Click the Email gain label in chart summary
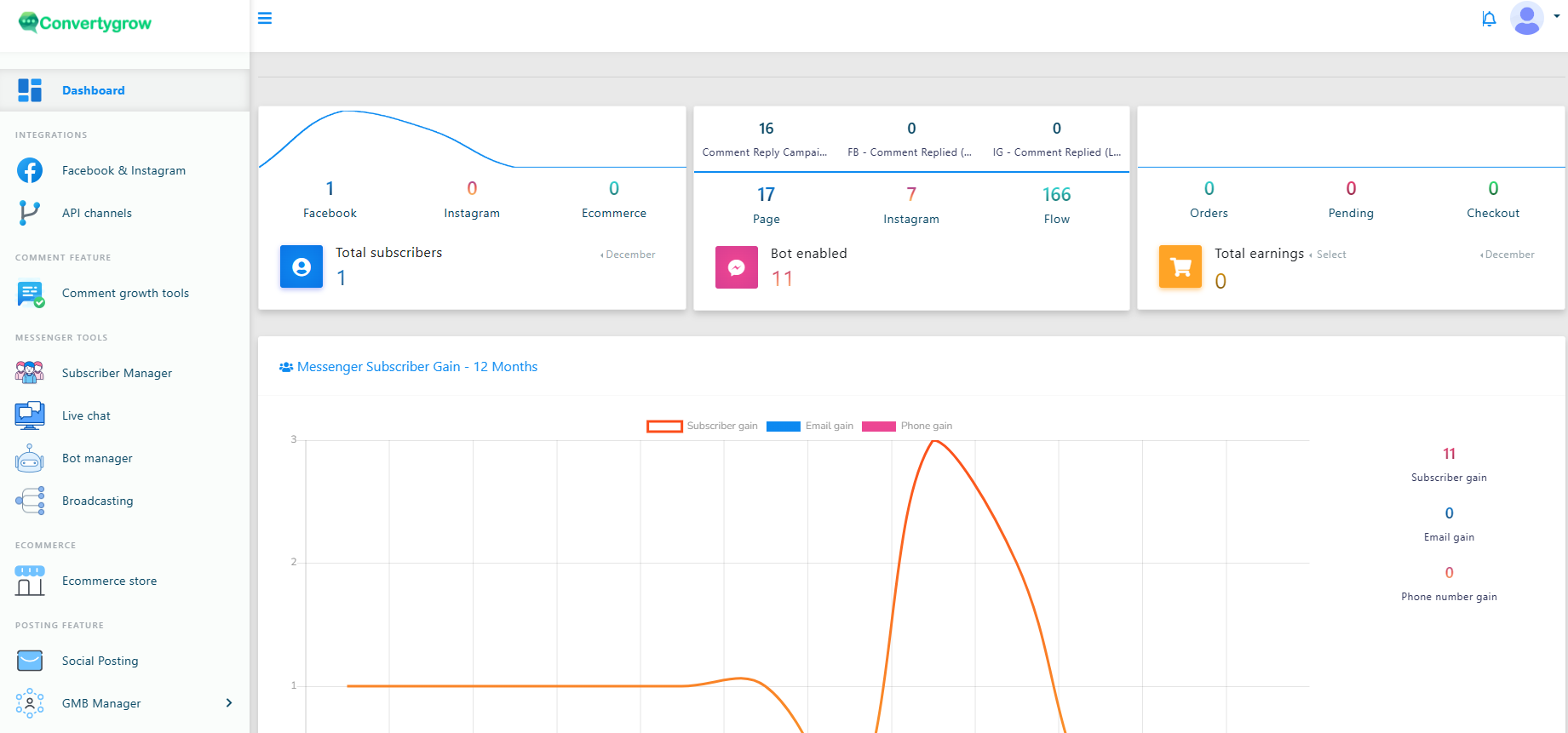The width and height of the screenshot is (1568, 733). pyautogui.click(x=1449, y=537)
